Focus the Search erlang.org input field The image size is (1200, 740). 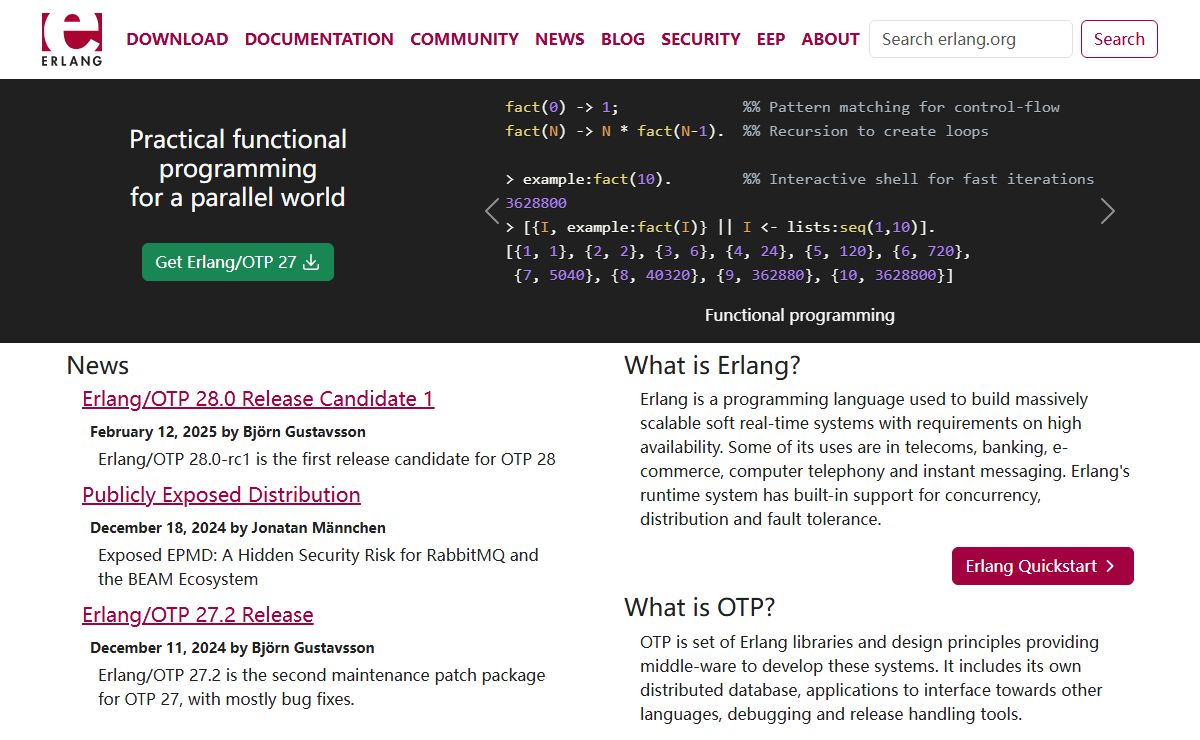[x=970, y=39]
